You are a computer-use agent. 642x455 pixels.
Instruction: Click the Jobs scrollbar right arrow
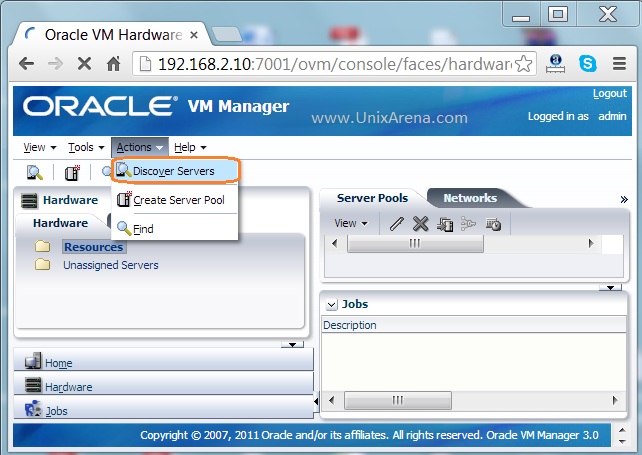tap(615, 400)
